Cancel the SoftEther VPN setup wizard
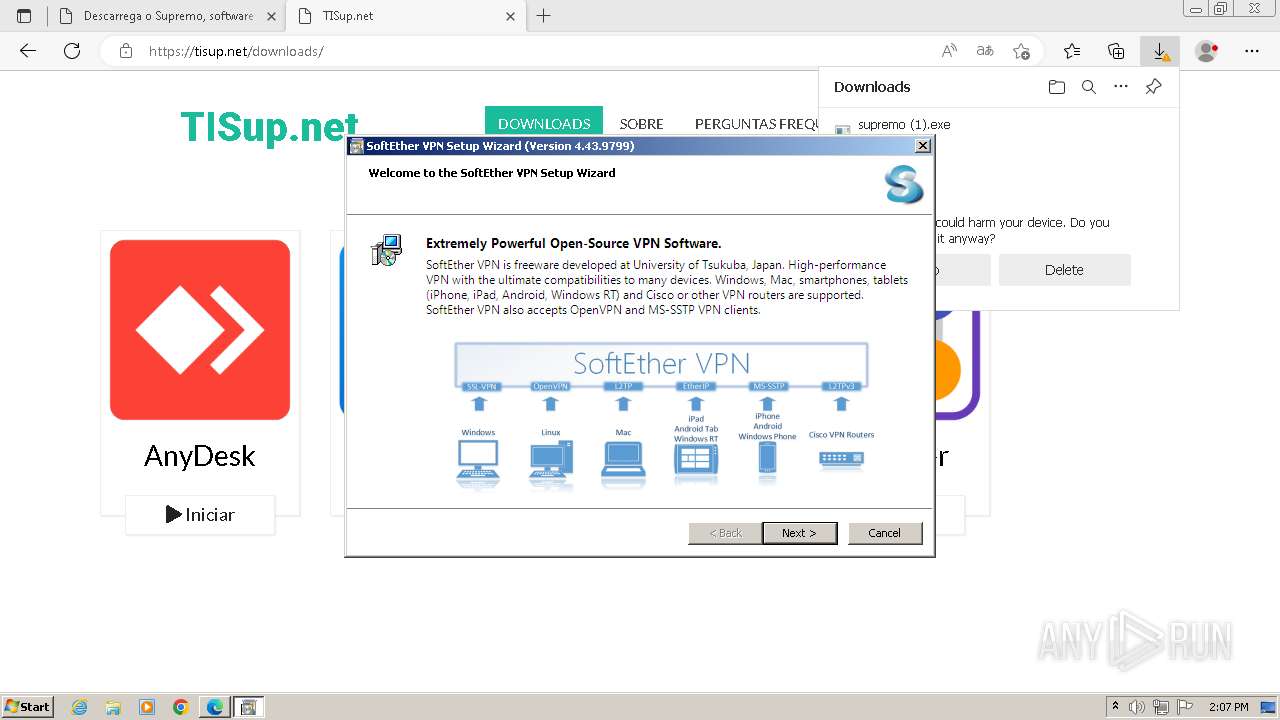Image resolution: width=1280 pixels, height=720 pixels. click(885, 533)
